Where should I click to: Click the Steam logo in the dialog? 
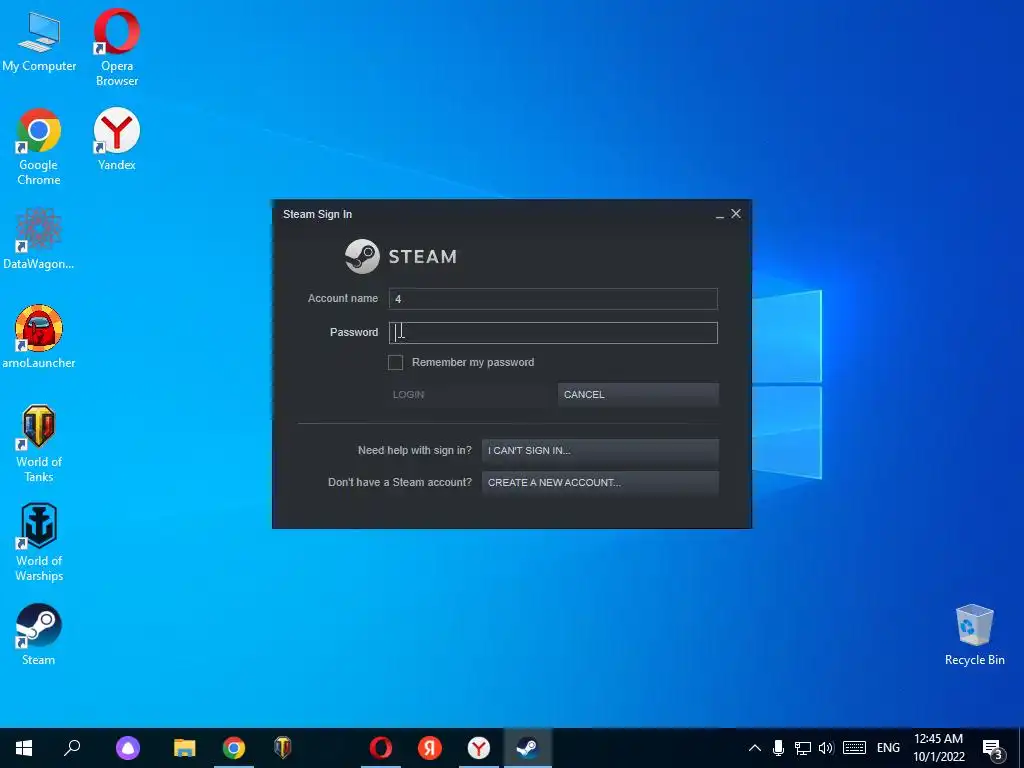[401, 256]
